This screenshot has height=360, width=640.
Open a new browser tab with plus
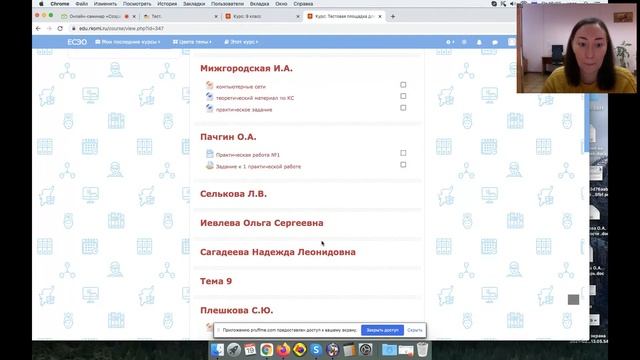tap(393, 16)
